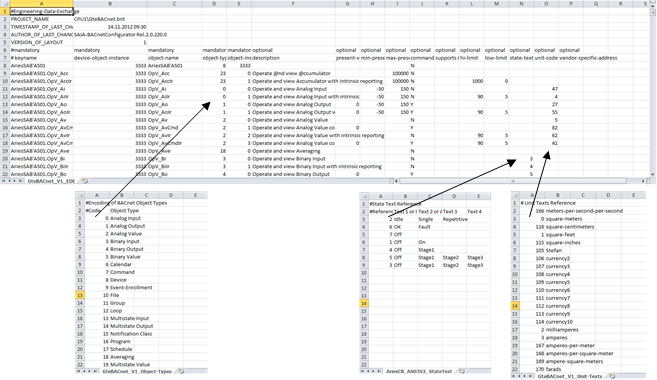Select the SAIA-BACnetConfigurator Rel.2.0.220.0 cell
This screenshot has width=657, height=380.
[110, 35]
